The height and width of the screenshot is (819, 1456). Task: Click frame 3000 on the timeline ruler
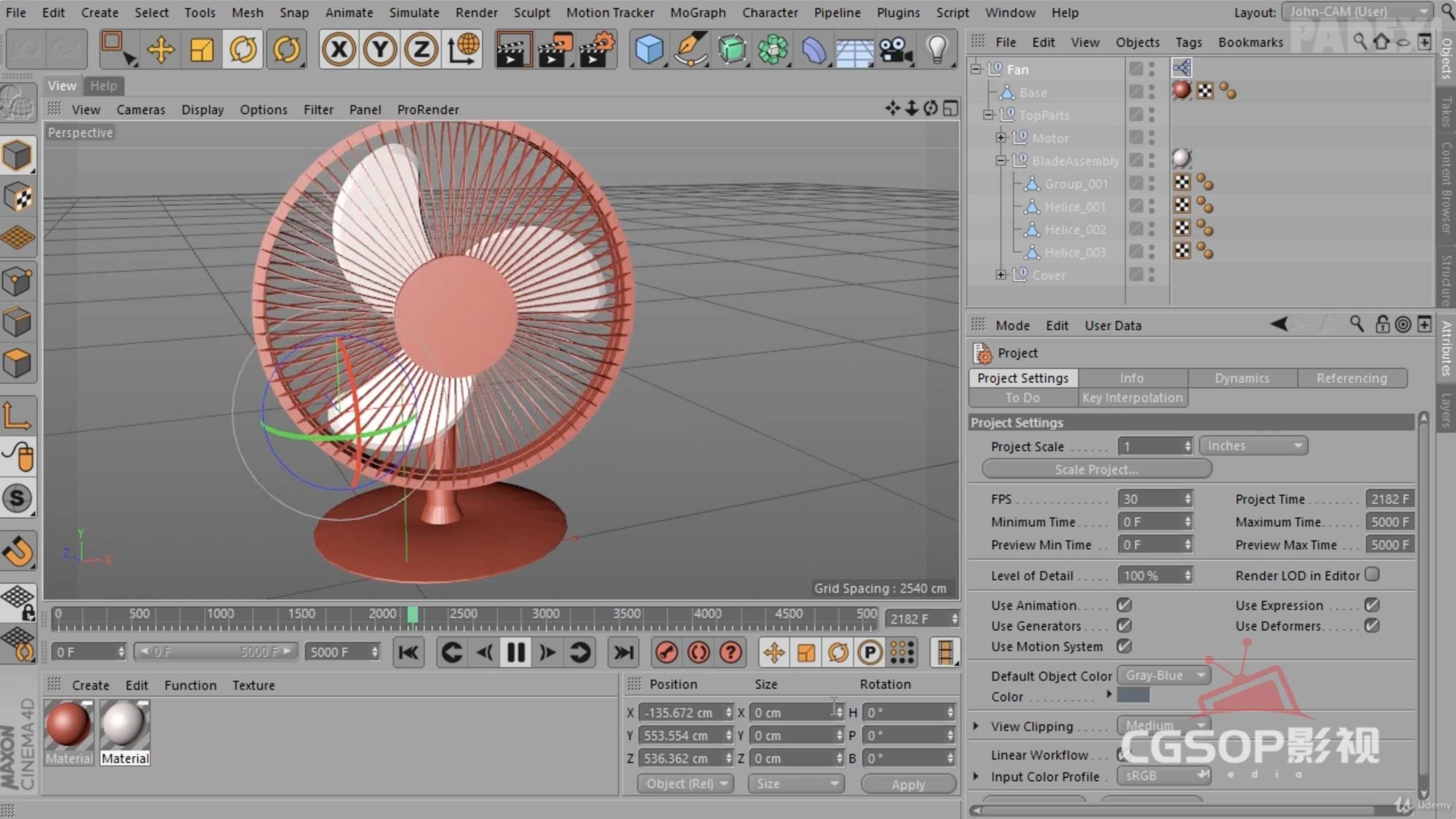(x=545, y=614)
